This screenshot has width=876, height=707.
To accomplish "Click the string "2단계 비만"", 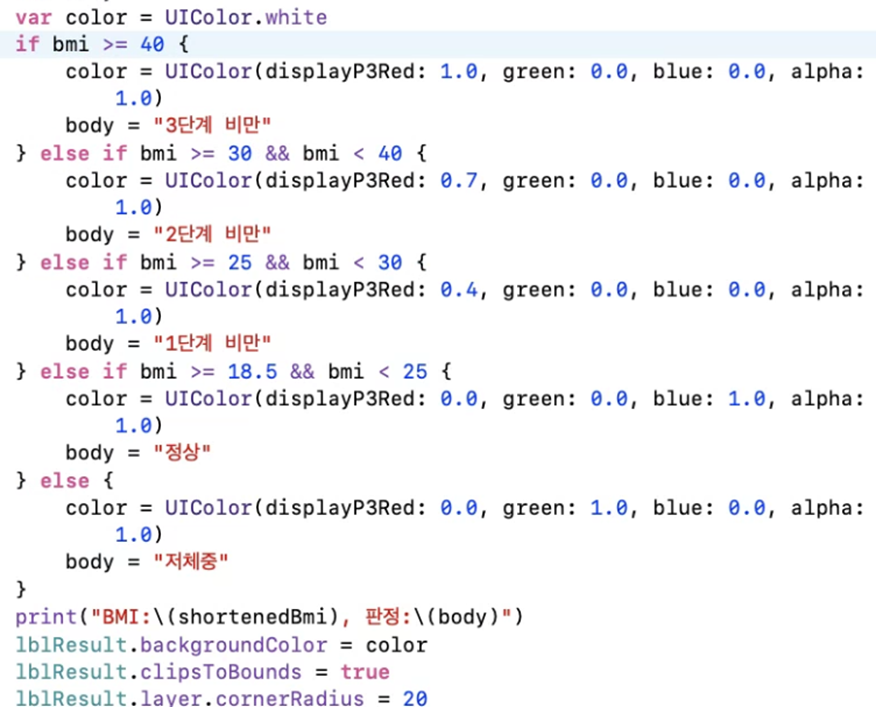I will [212, 234].
